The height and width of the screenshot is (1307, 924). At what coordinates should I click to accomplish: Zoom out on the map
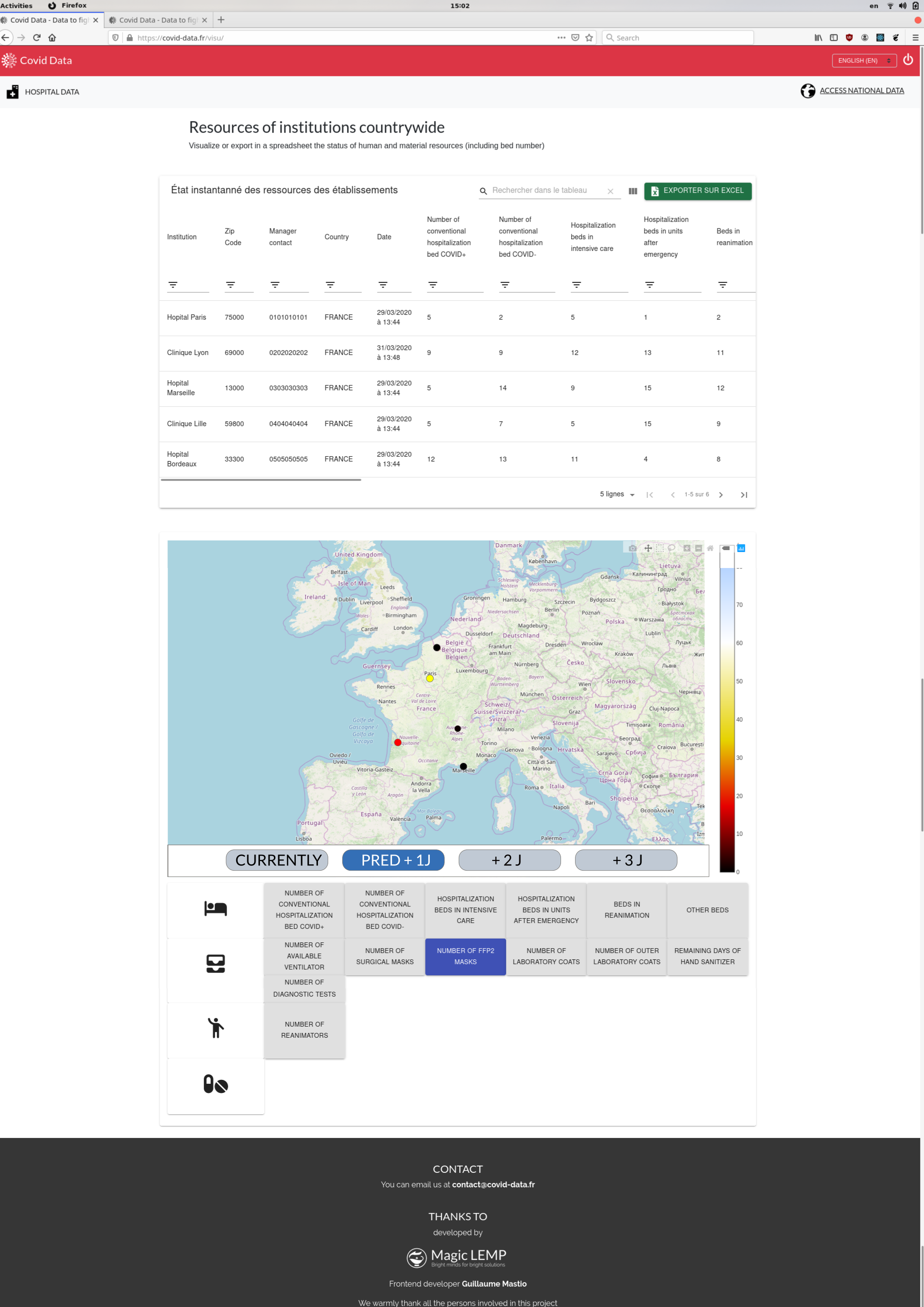click(698, 548)
